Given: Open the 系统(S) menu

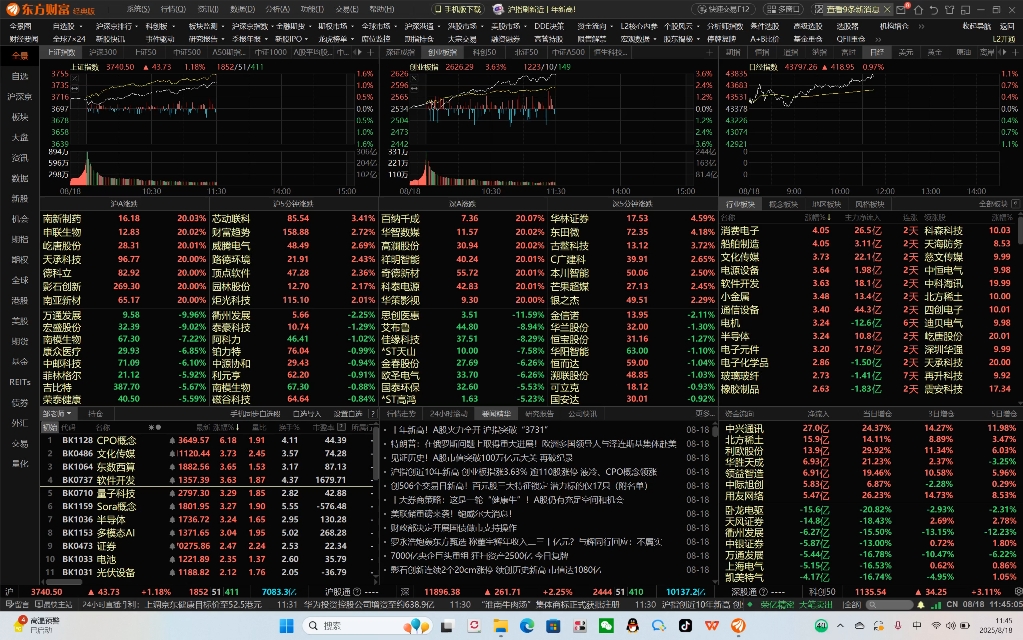Looking at the screenshot, I should tap(138, 9).
